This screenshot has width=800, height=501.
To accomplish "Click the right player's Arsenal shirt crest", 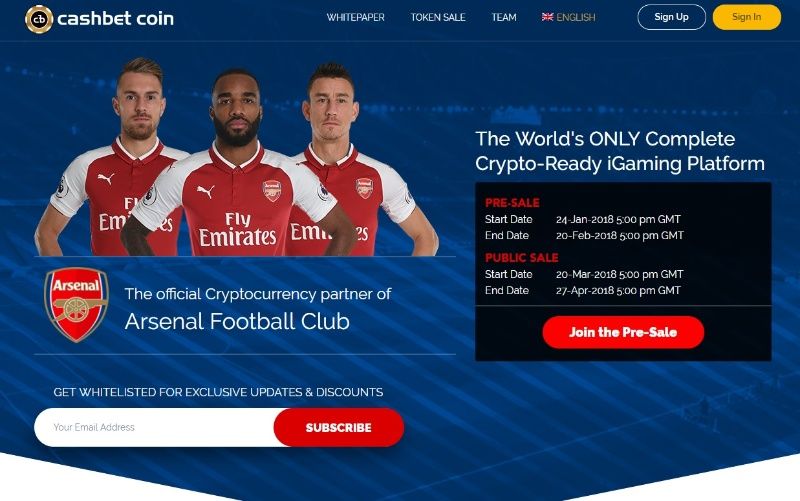I will click(x=364, y=188).
